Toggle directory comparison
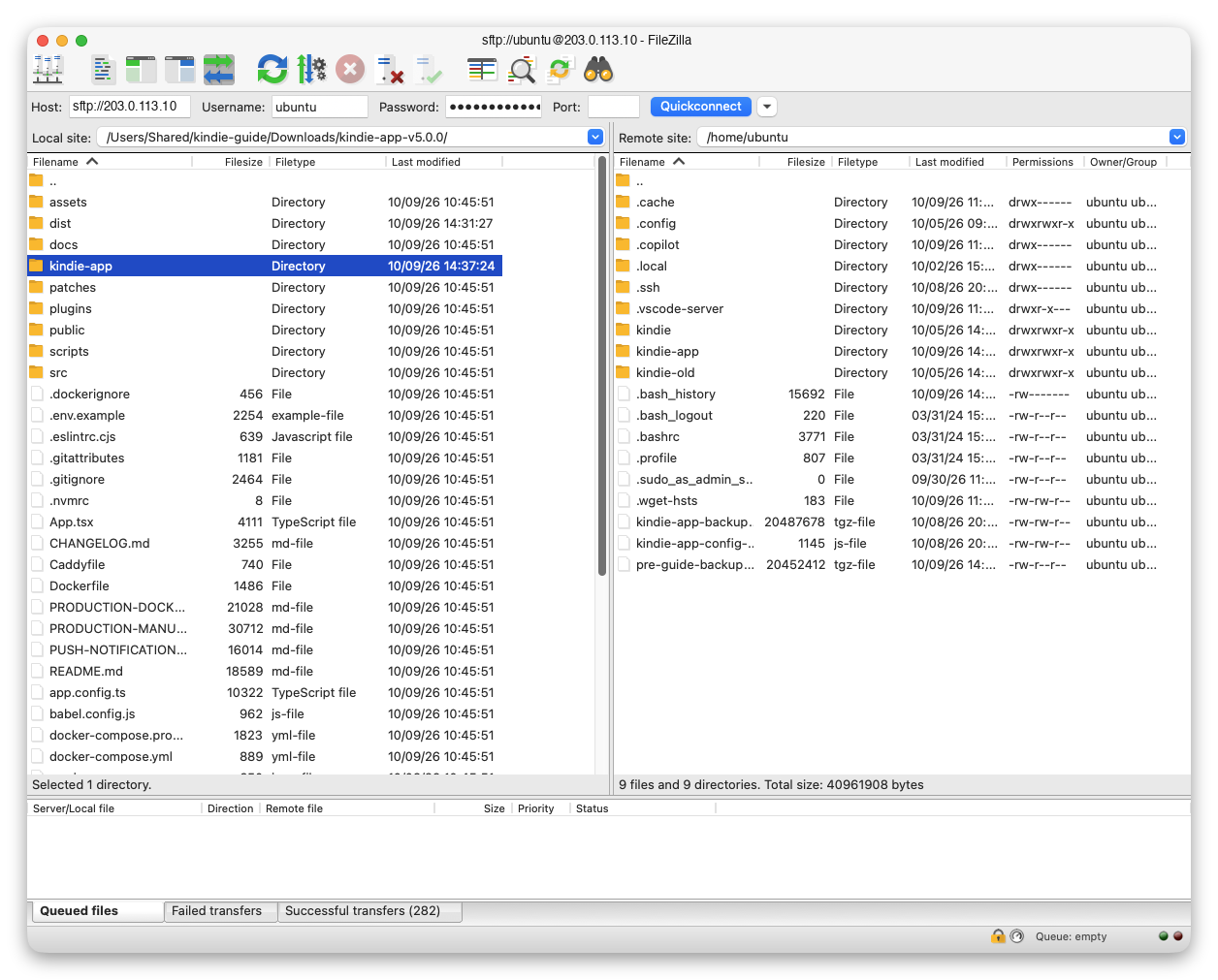 coord(522,70)
